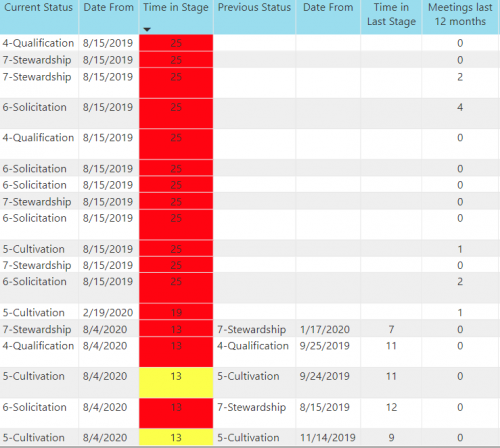Click the first Date From column header
500x448 pixels.
[108, 7]
